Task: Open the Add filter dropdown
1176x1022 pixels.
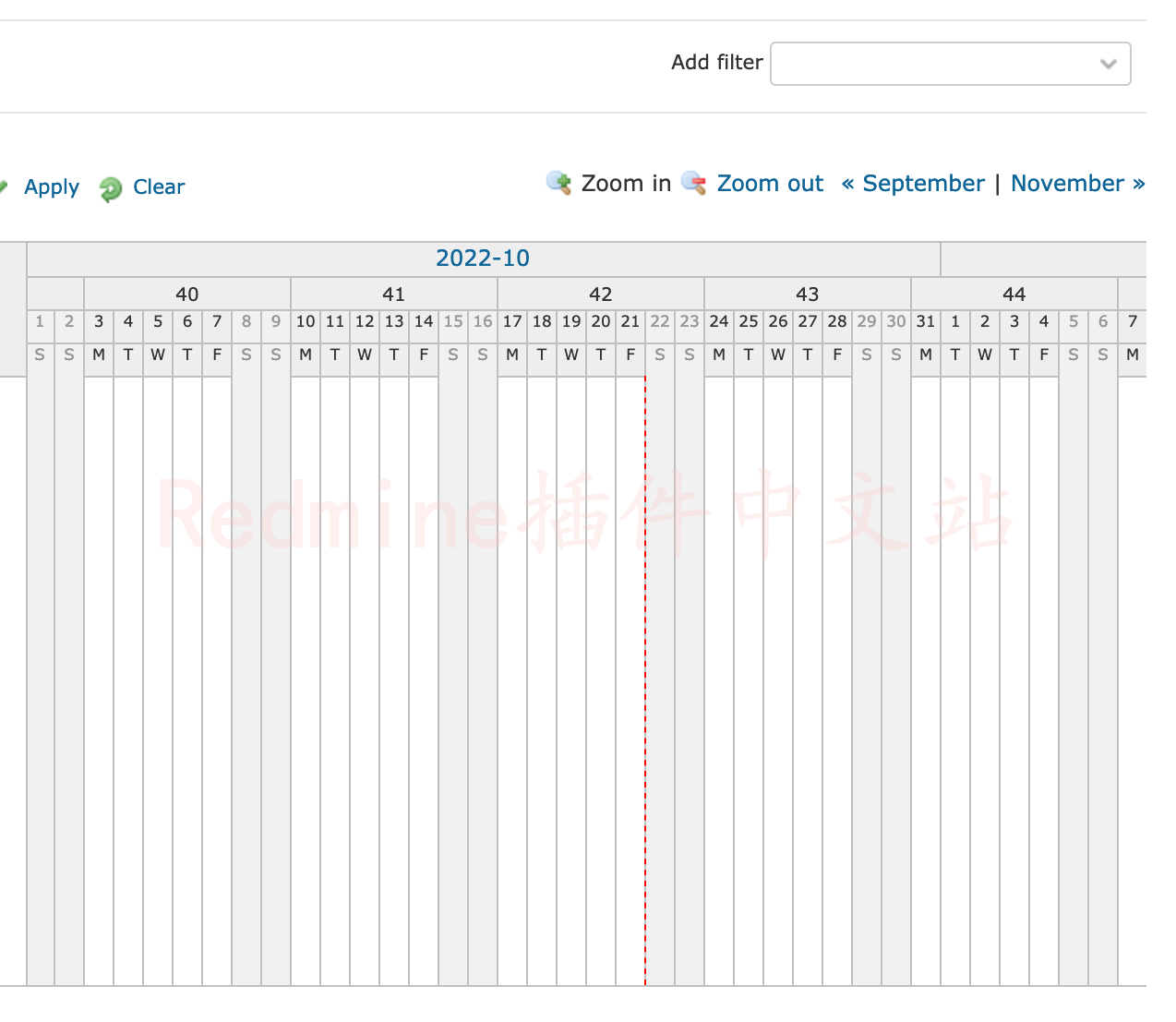Action: click(x=951, y=64)
